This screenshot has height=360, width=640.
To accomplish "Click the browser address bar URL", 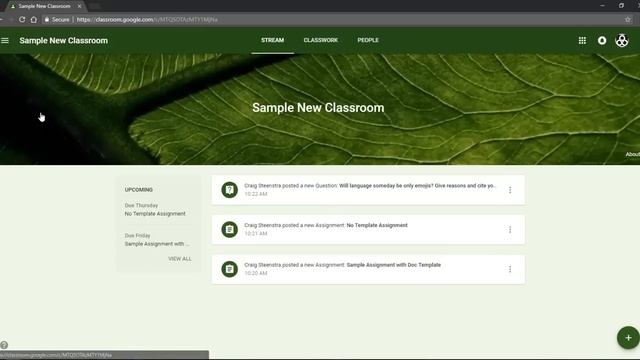I will (147, 19).
